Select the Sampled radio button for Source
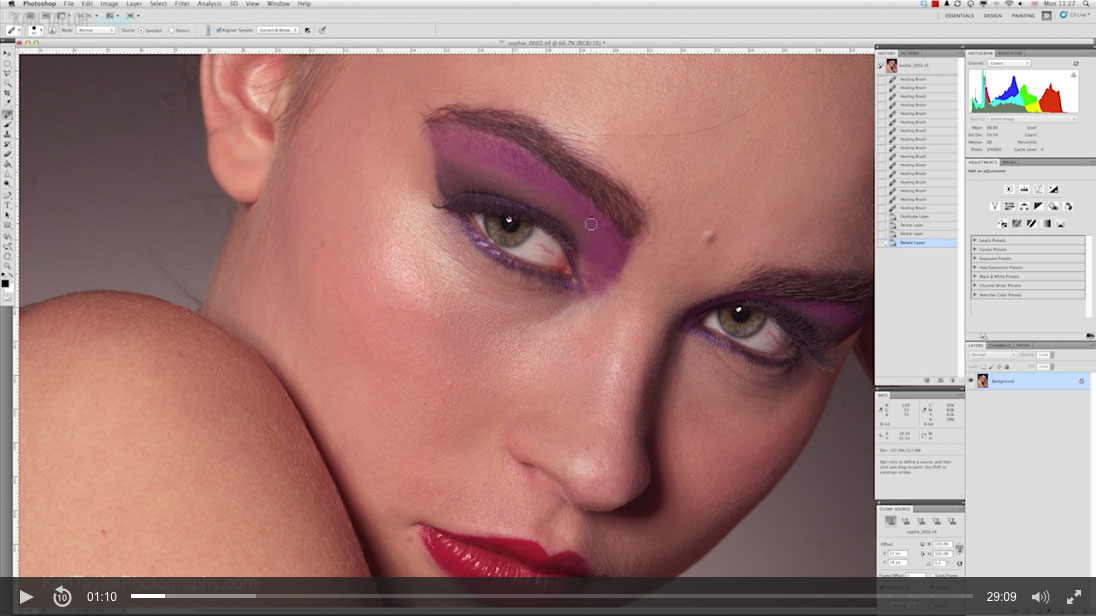 coord(141,30)
